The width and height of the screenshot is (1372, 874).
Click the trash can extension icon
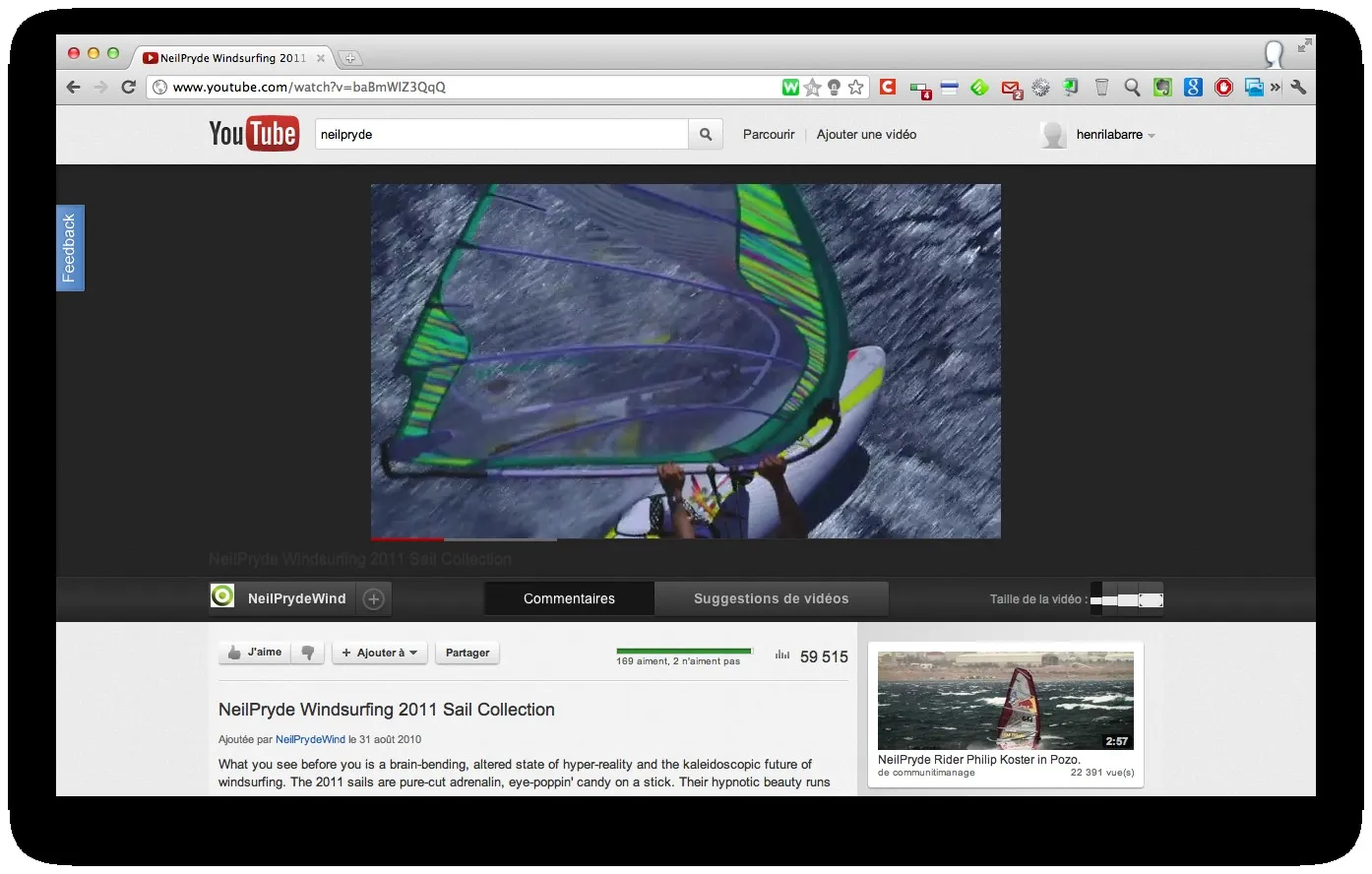tap(1101, 88)
